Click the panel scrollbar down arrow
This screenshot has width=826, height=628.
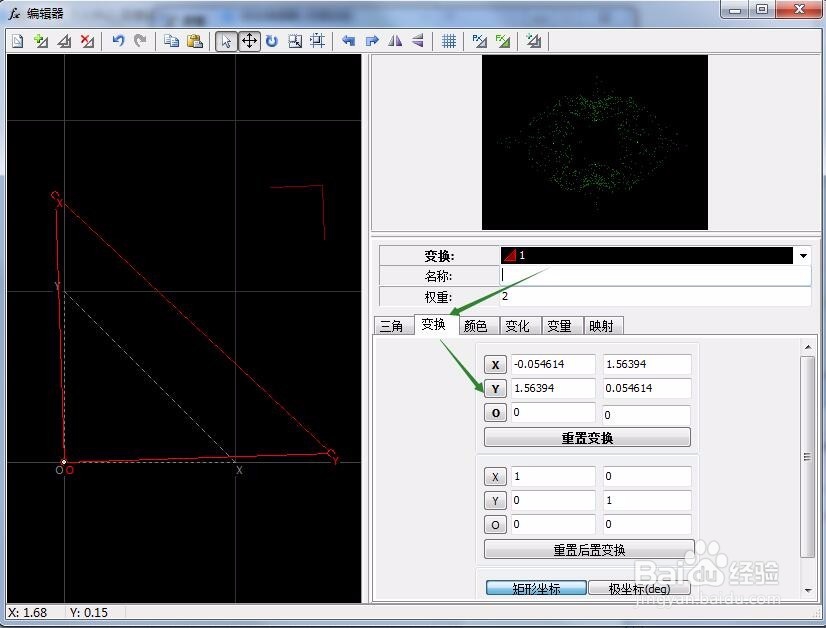[x=808, y=591]
